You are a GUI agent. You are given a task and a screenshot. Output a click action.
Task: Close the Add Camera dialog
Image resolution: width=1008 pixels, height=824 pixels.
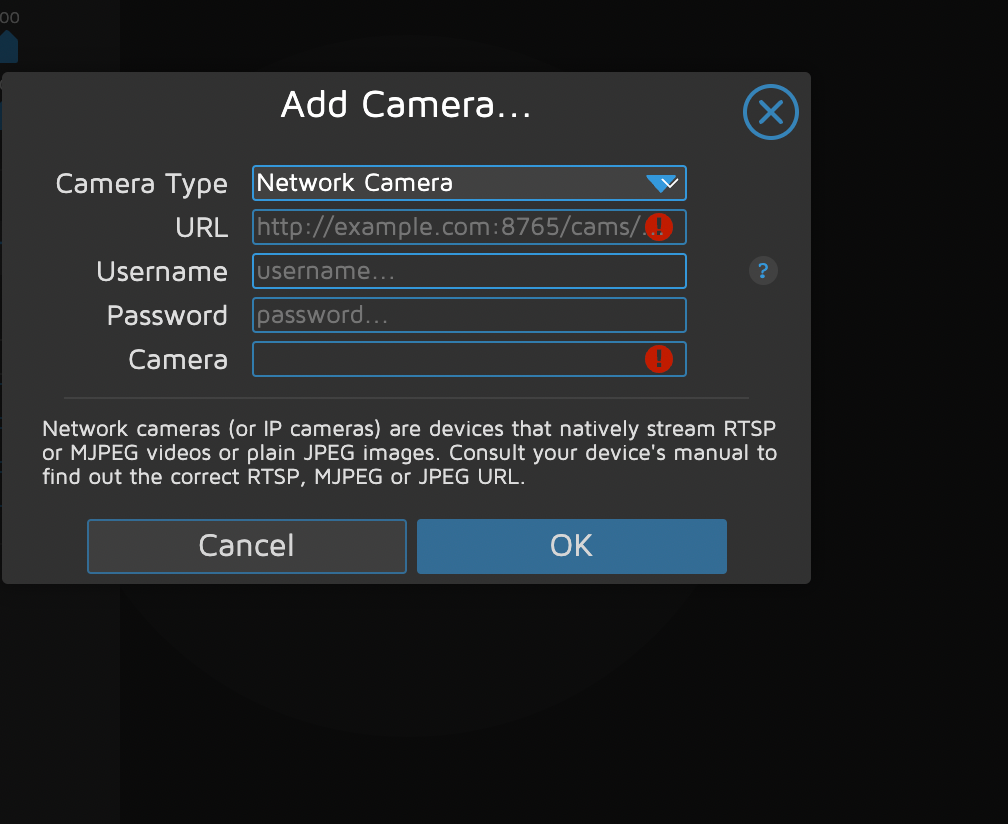pyautogui.click(x=770, y=112)
